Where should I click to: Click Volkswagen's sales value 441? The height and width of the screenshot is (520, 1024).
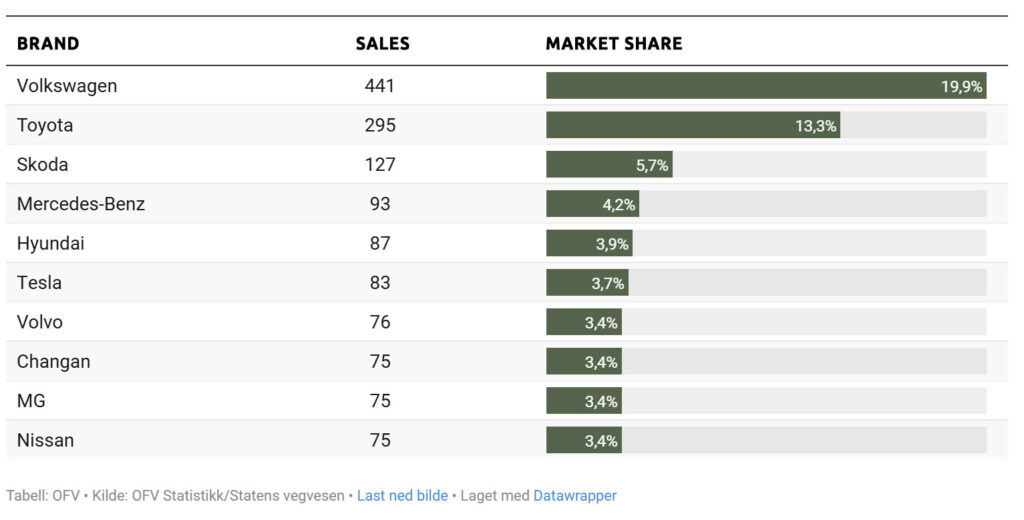[380, 86]
